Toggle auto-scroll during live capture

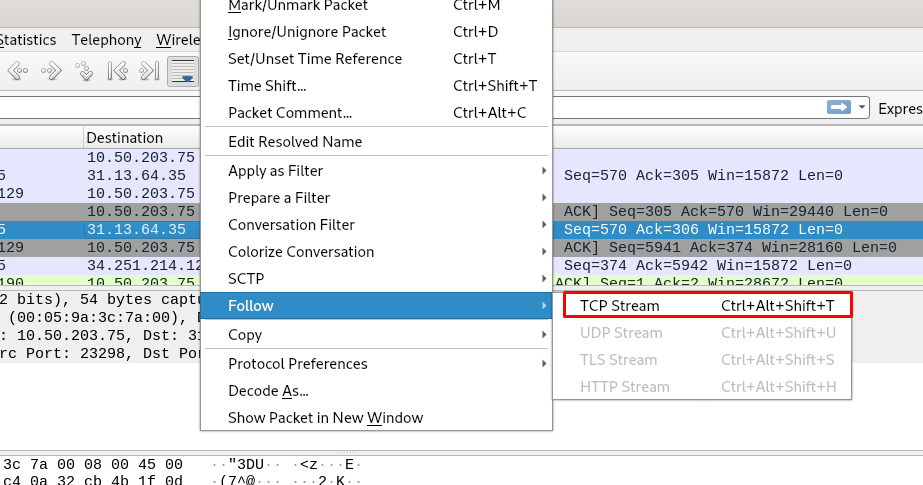click(183, 71)
